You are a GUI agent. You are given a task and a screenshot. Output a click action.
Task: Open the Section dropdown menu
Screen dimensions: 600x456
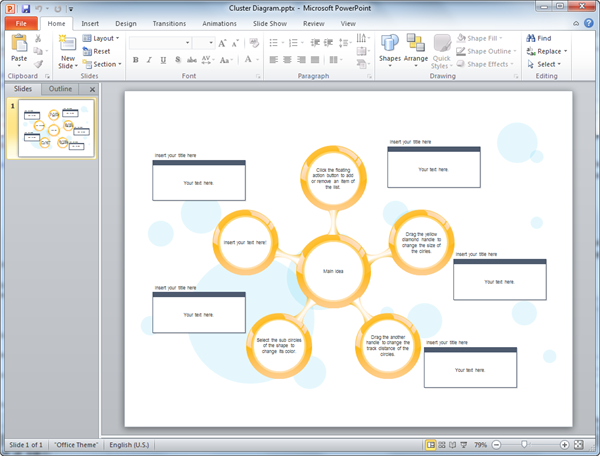coord(105,64)
